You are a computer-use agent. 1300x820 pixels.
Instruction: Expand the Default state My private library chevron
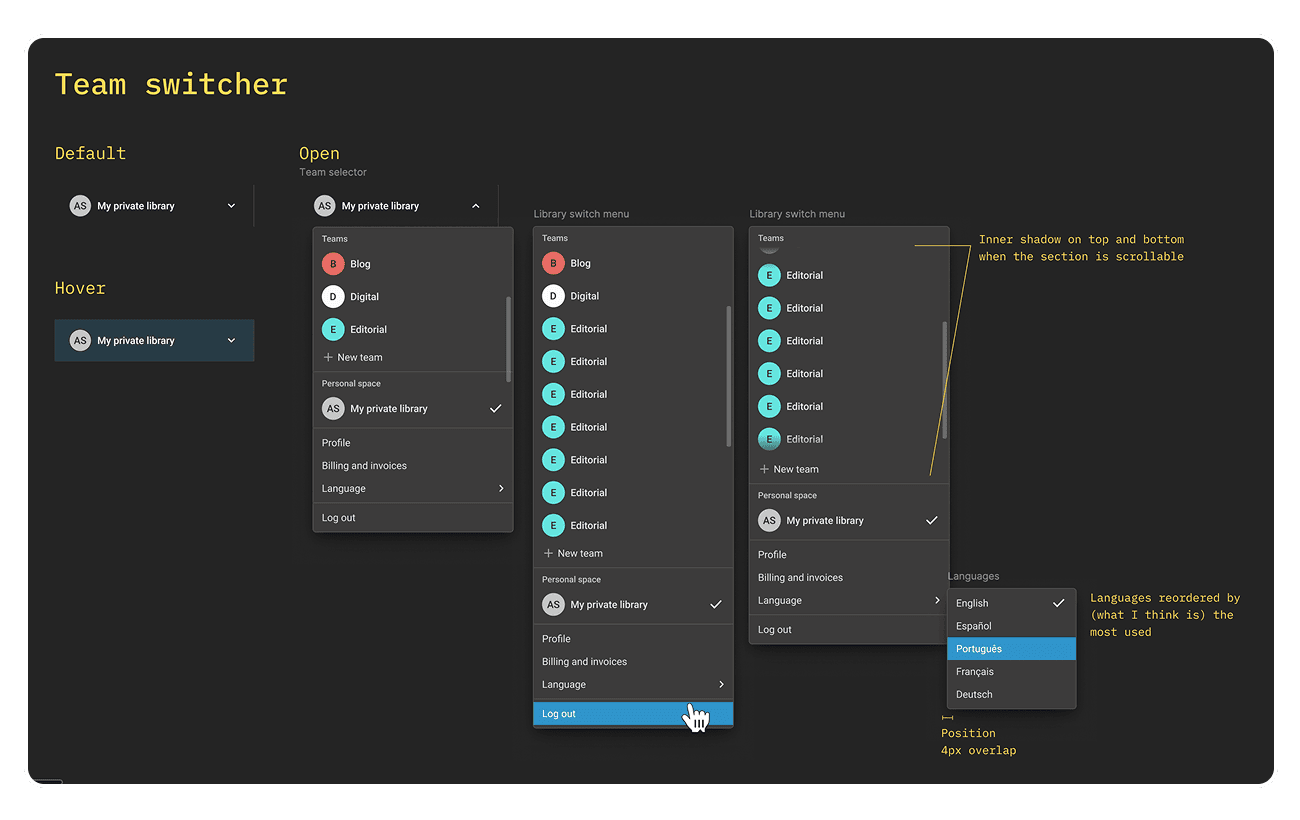click(x=232, y=206)
